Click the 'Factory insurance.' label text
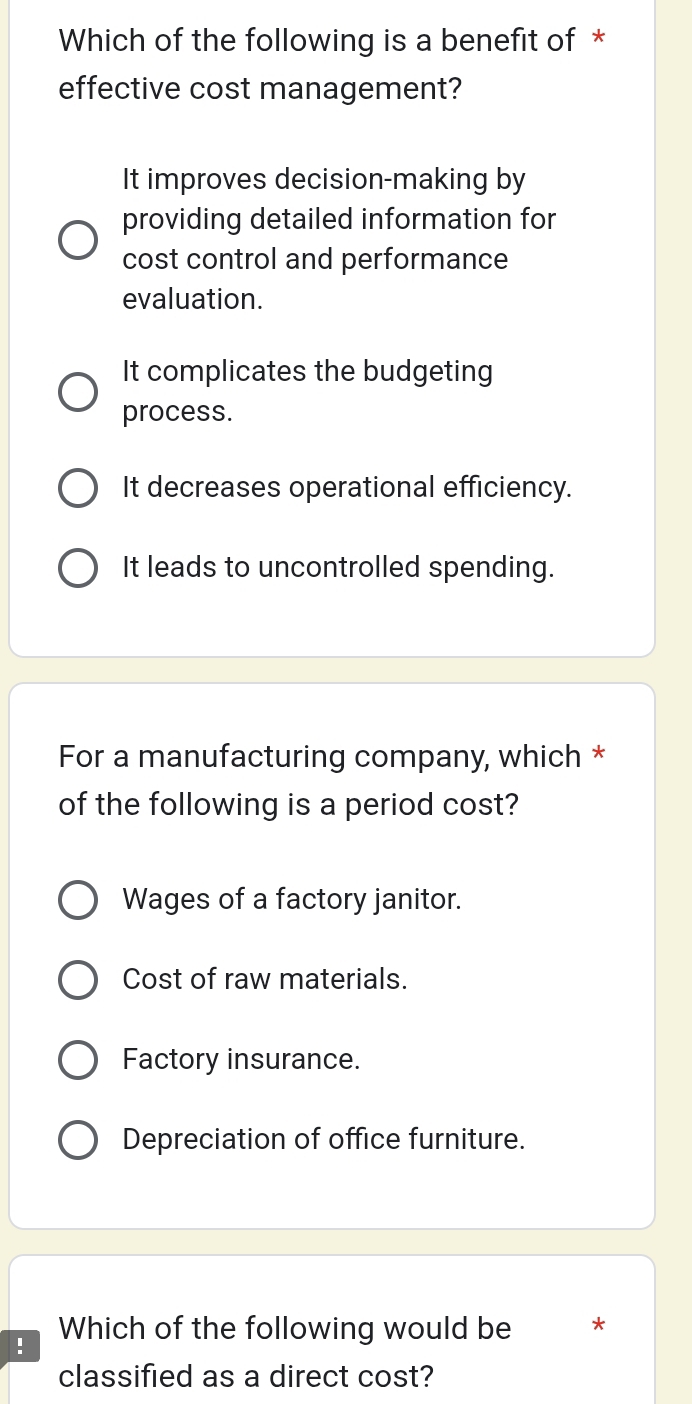This screenshot has height=1404, width=692. [241, 1060]
